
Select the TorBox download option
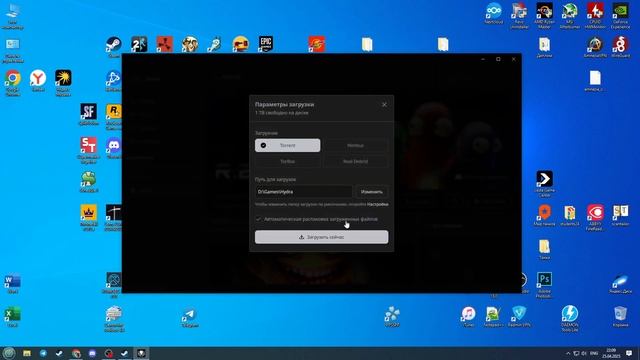coord(287,161)
